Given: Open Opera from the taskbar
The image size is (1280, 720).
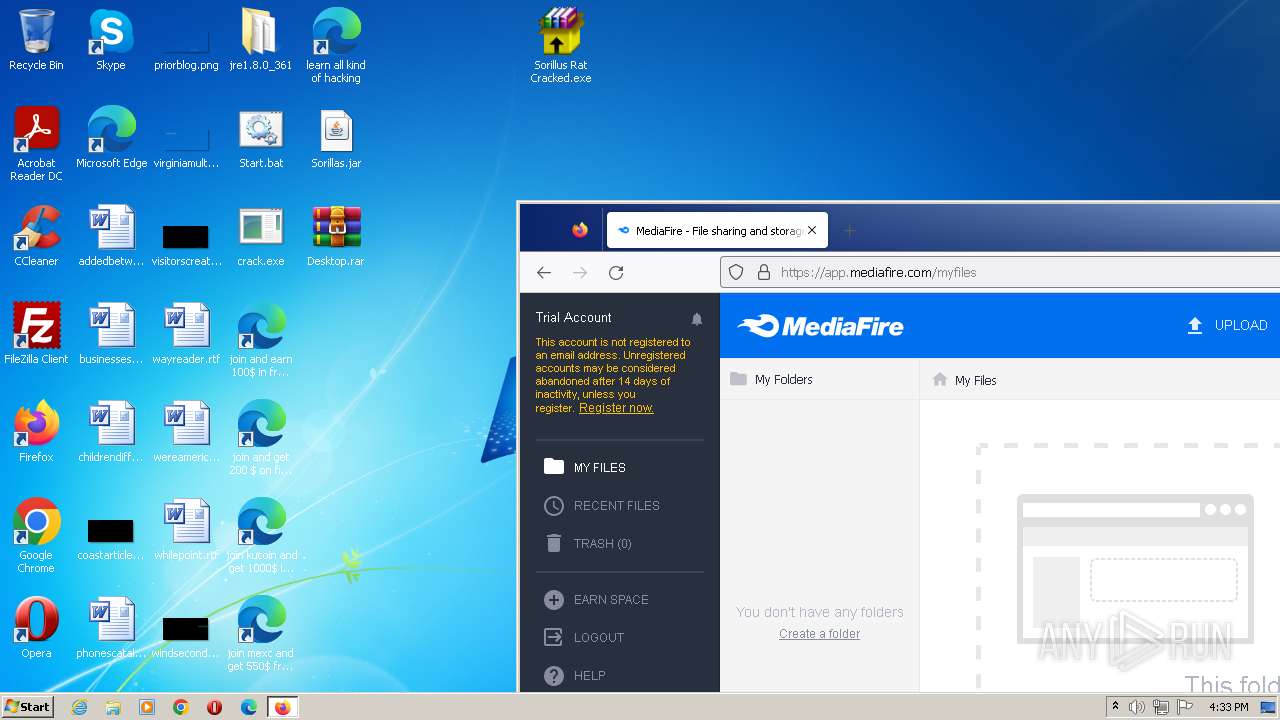Looking at the screenshot, I should pyautogui.click(x=215, y=707).
